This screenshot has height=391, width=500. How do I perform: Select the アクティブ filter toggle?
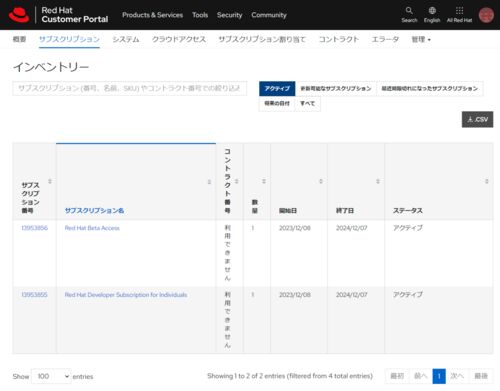(x=277, y=88)
